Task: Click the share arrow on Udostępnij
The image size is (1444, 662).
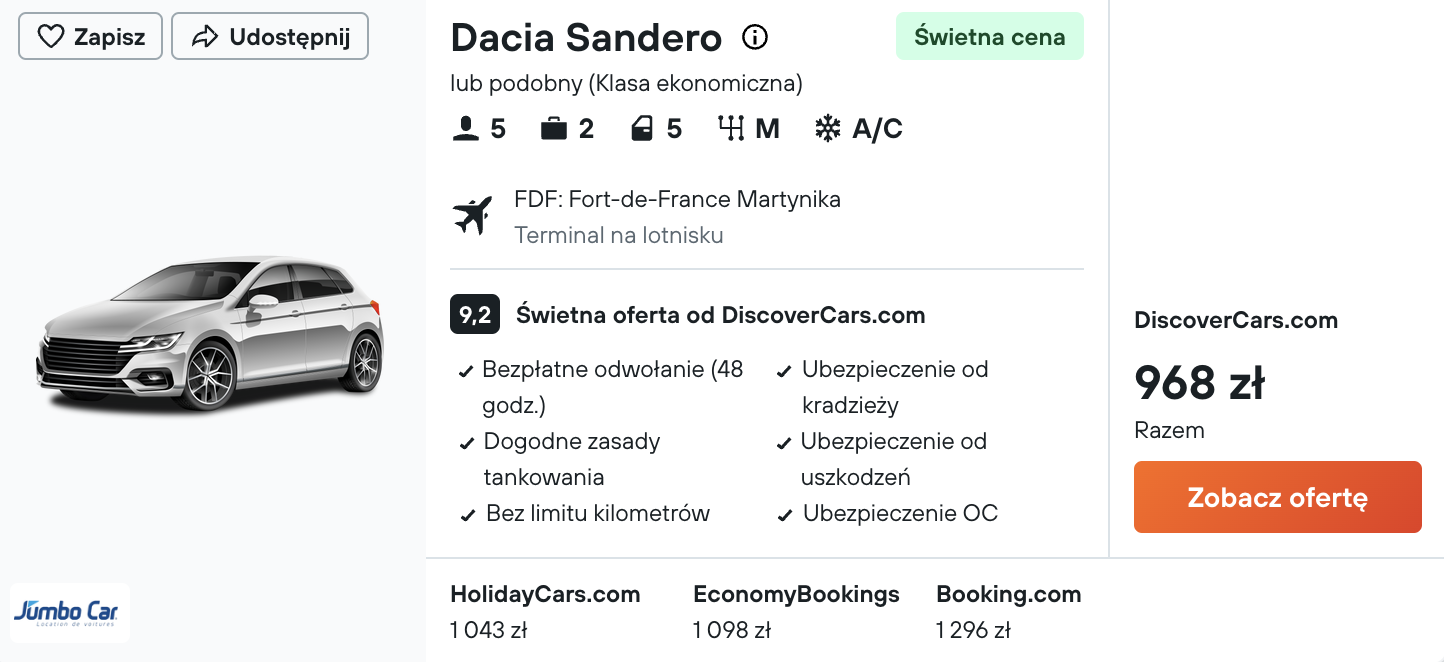Action: click(x=205, y=37)
